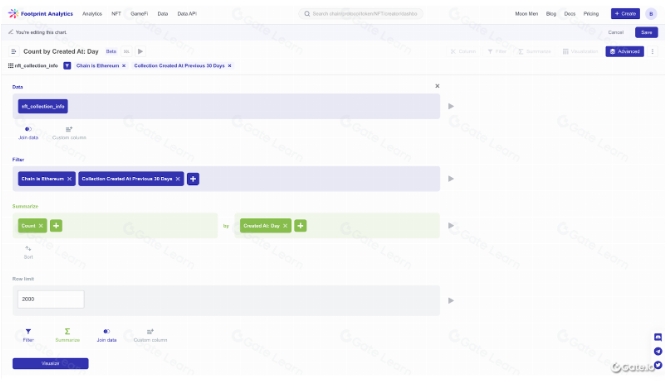Remove the Count metric chip
672x382 pixels.
[x=41, y=226]
